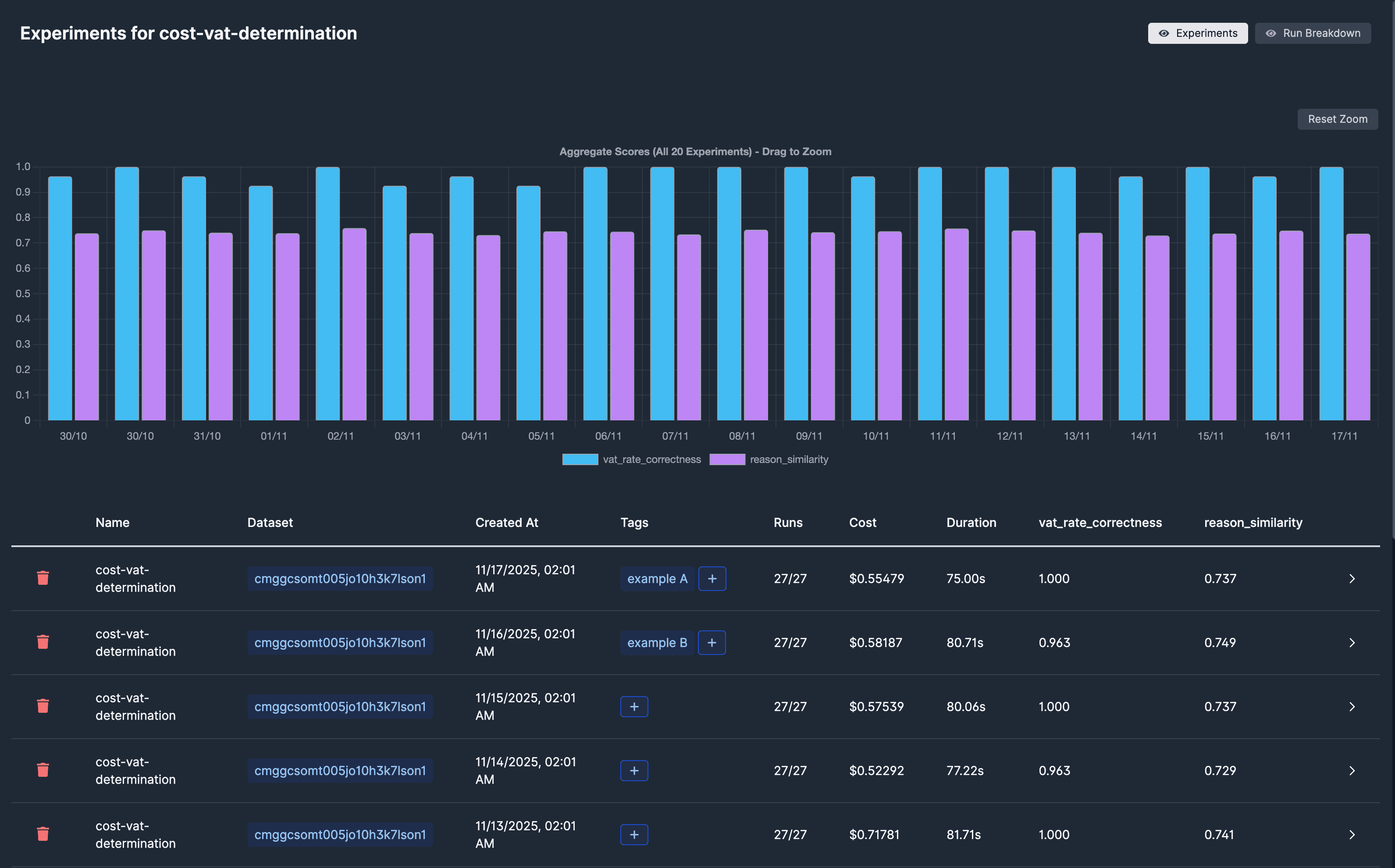Image resolution: width=1395 pixels, height=868 pixels.
Task: Expand the 11/15/2025 experiment row chevron
Action: 1352,707
